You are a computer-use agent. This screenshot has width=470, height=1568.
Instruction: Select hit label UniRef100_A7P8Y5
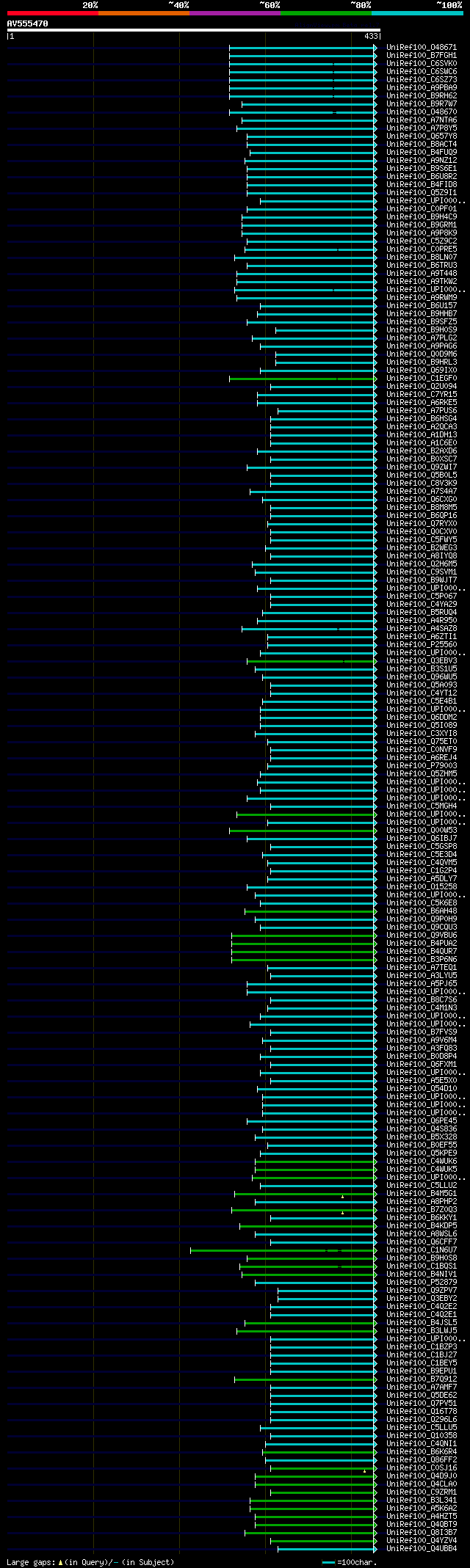click(422, 128)
